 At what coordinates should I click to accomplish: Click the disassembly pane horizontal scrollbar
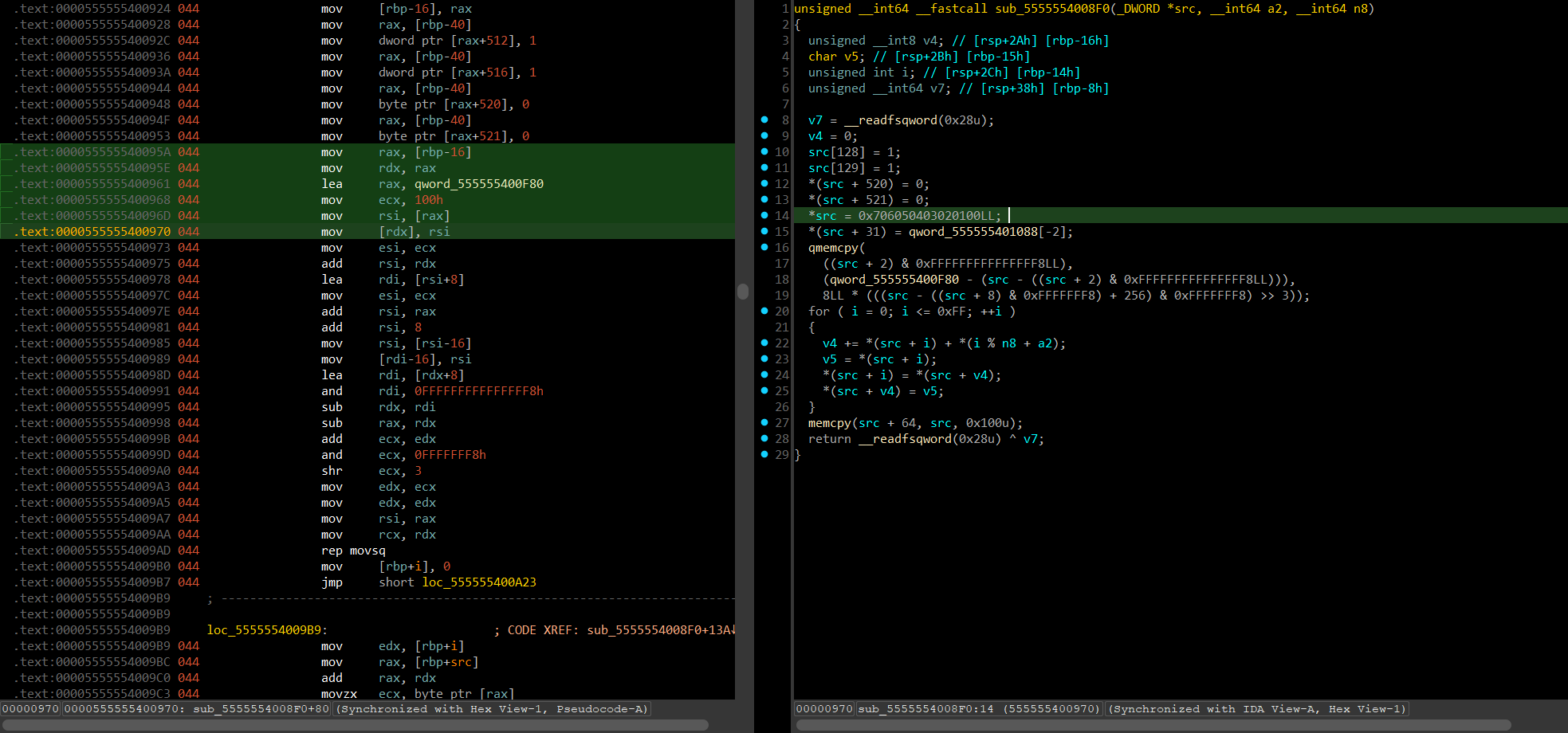pos(355,724)
